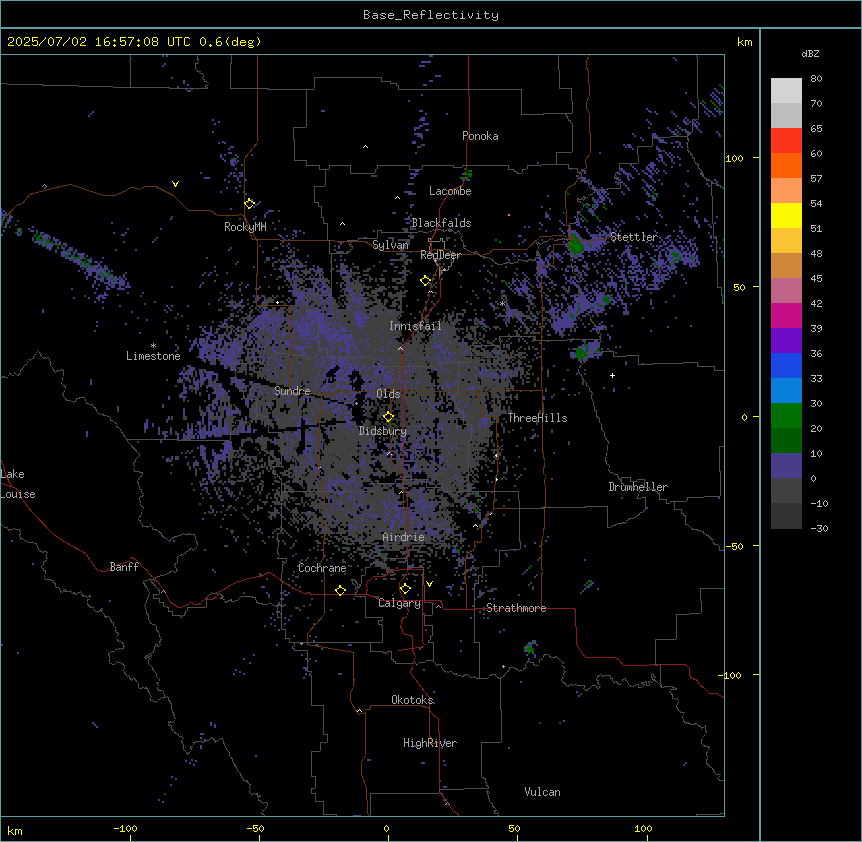This screenshot has width=862, height=842.
Task: Click the Lacombe label
Action: coord(450,191)
